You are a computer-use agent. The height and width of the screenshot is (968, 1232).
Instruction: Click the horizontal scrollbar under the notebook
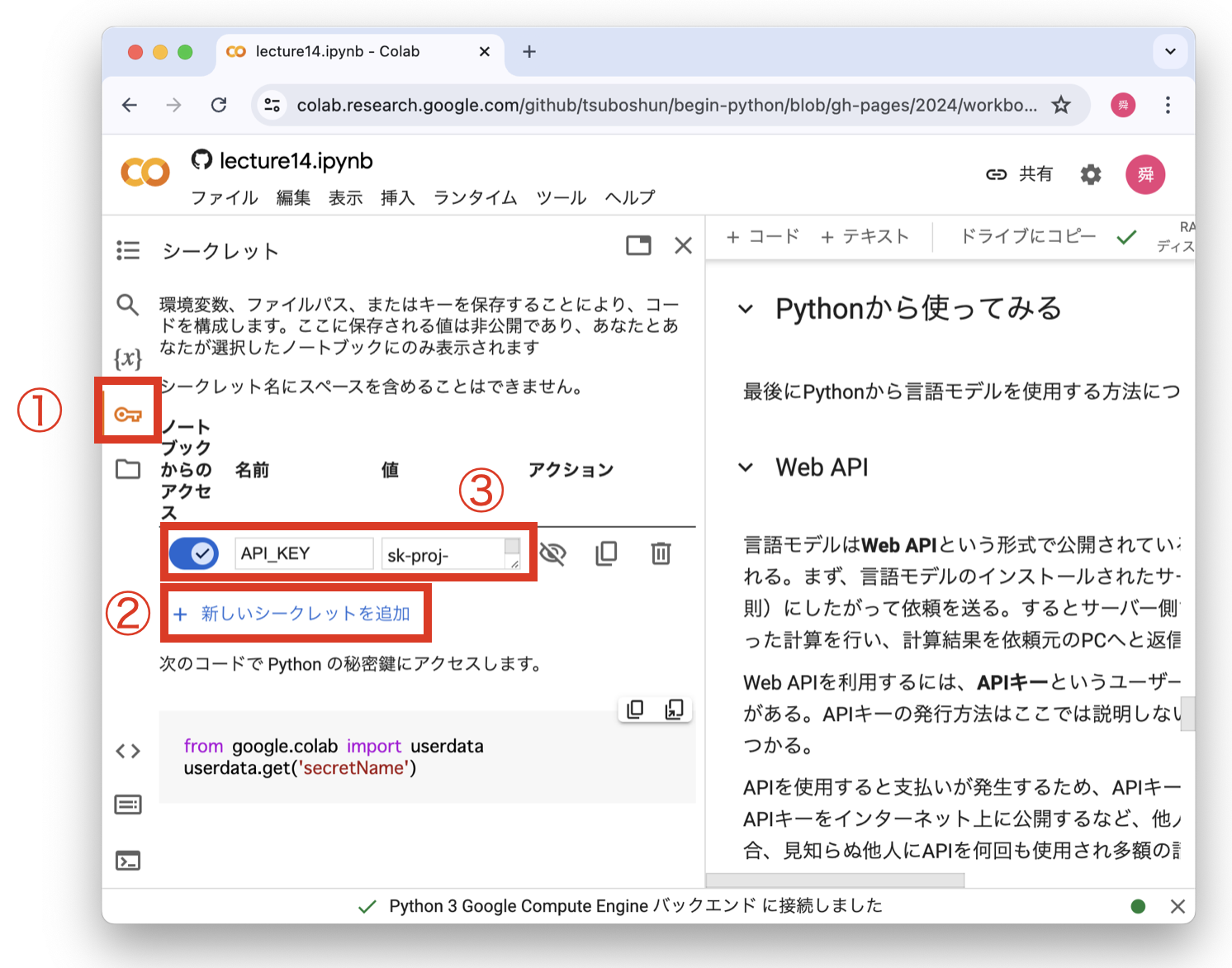[x=834, y=880]
